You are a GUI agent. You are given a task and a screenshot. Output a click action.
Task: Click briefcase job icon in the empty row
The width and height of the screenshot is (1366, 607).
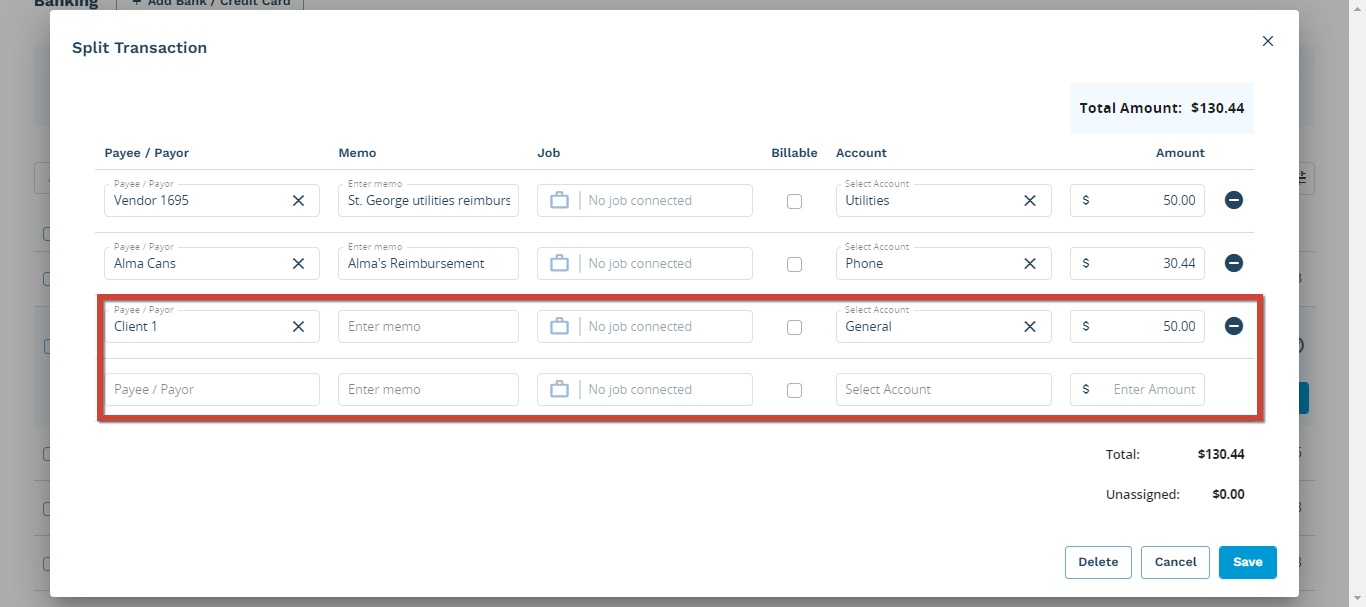(x=559, y=389)
